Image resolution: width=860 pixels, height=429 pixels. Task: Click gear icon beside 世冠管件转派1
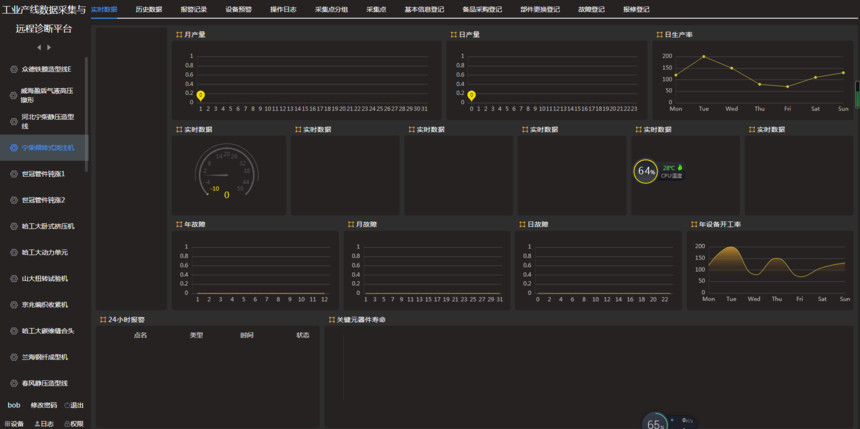[x=13, y=174]
